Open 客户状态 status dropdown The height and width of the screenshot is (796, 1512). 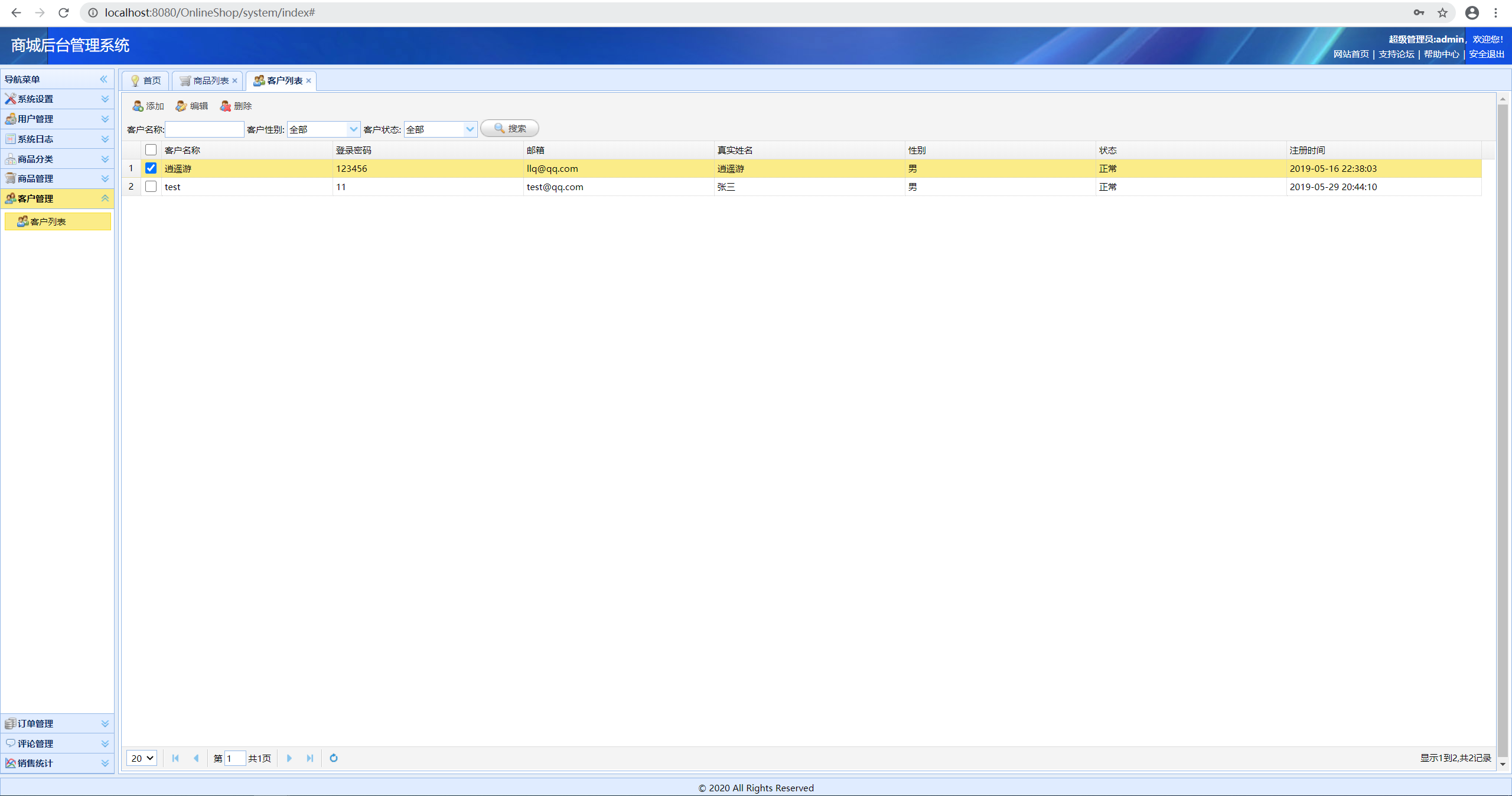pyautogui.click(x=470, y=129)
